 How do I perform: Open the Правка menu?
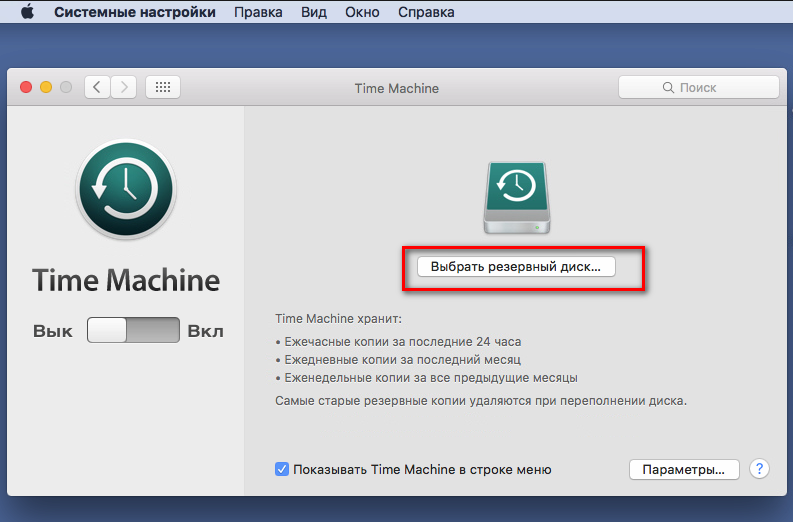click(257, 13)
